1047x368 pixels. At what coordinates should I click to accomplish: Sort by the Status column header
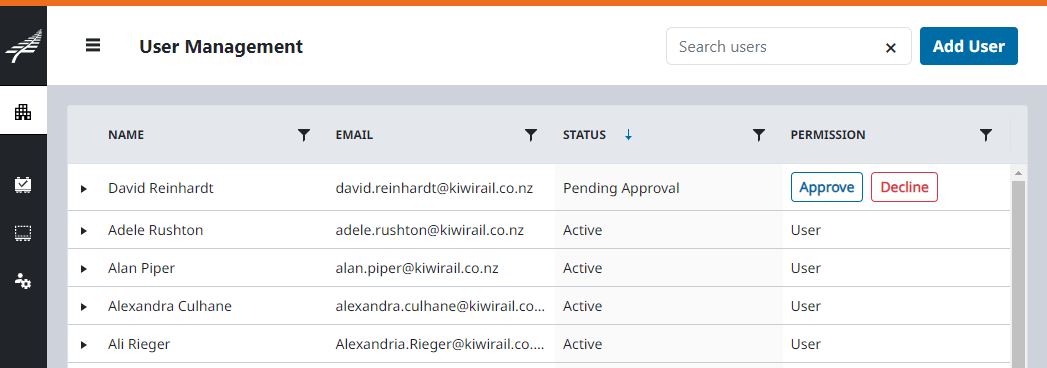pyautogui.click(x=584, y=135)
